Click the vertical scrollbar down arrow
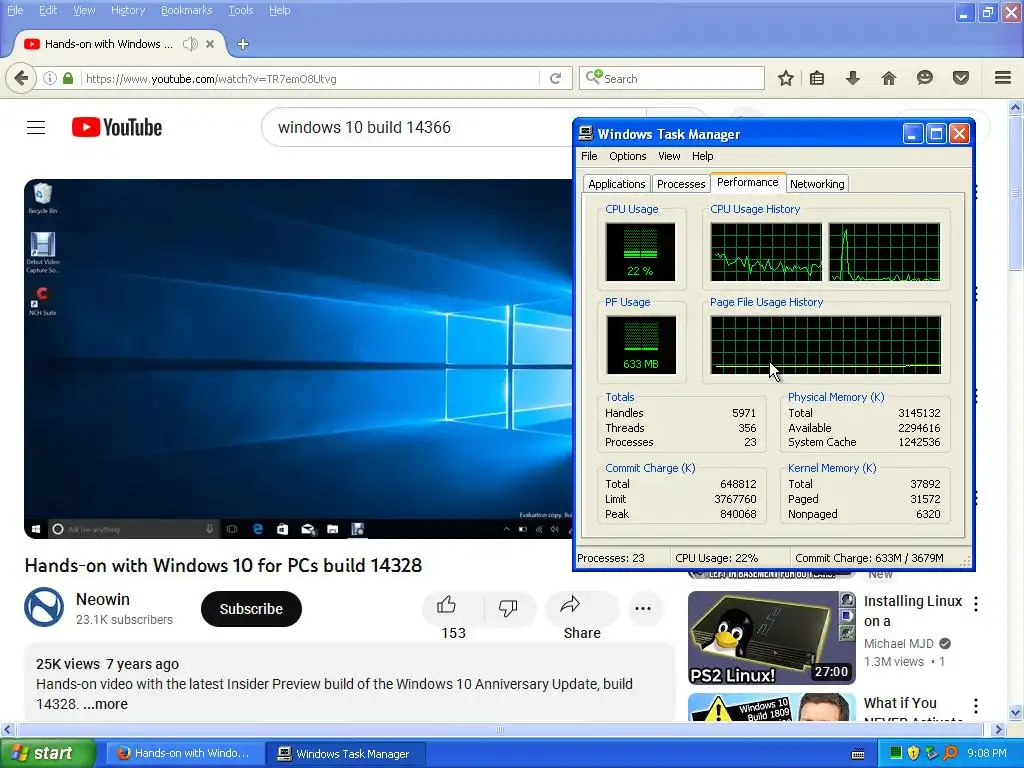The width and height of the screenshot is (1024, 768). [1016, 712]
